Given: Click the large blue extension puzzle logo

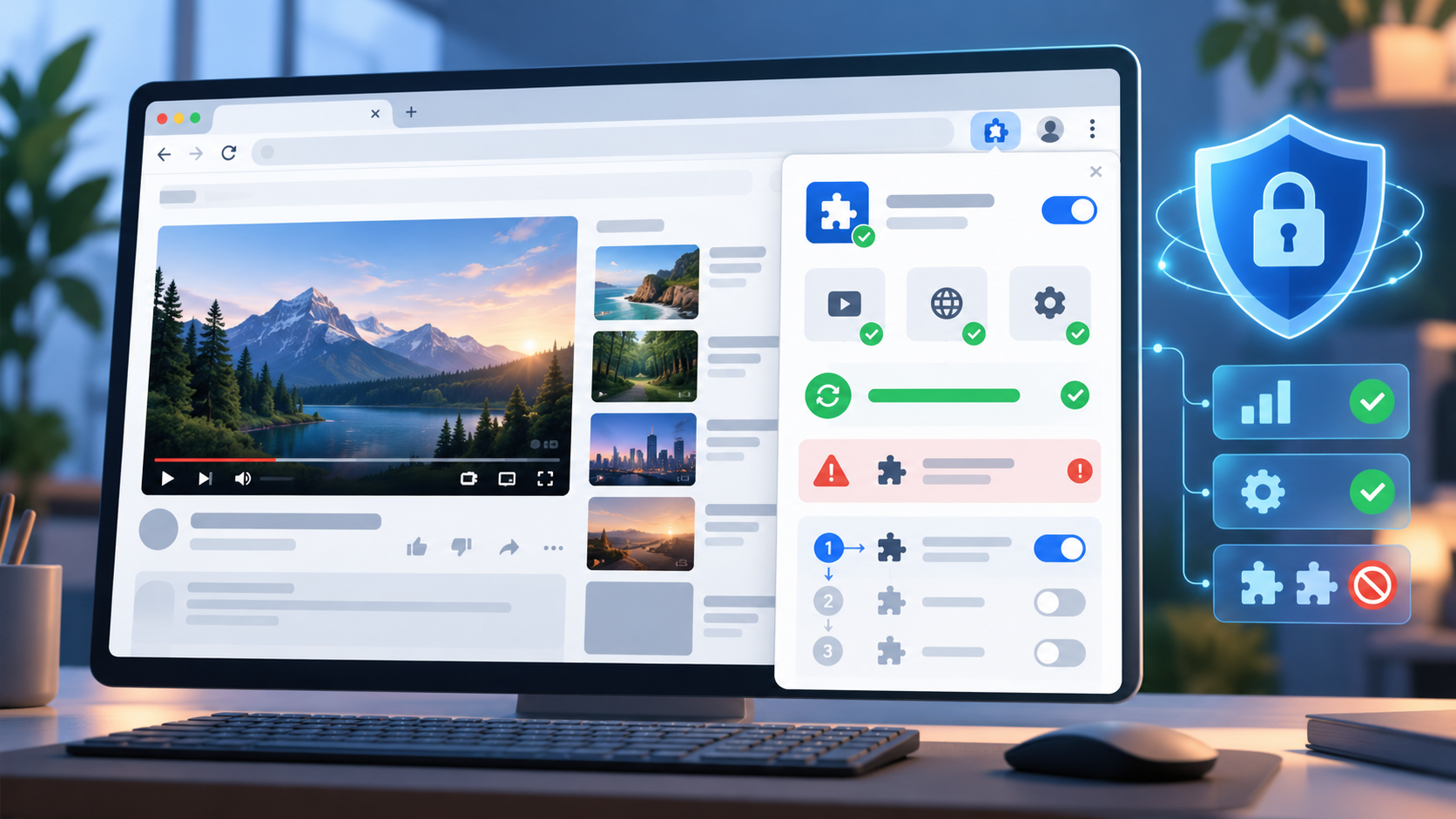Looking at the screenshot, I should (837, 211).
